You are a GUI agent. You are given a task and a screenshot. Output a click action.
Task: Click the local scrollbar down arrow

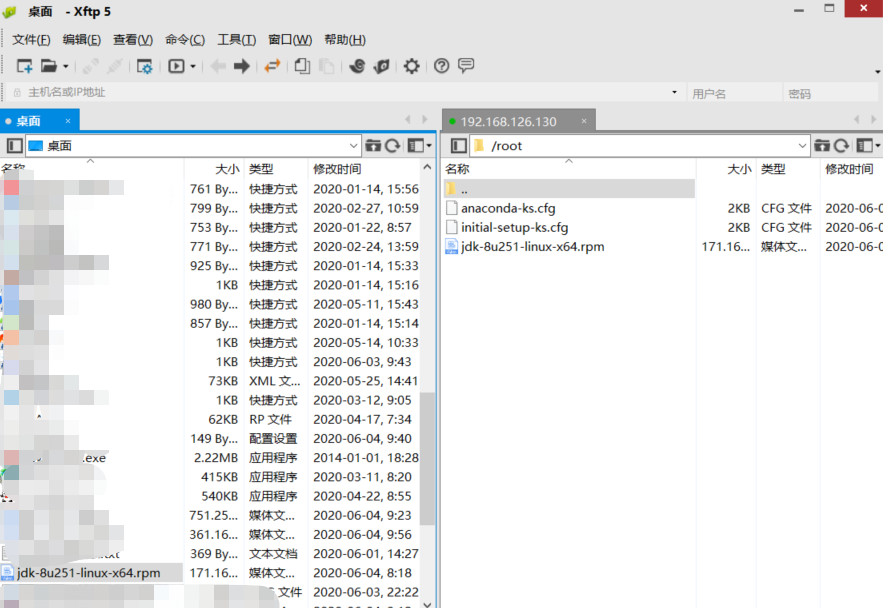(x=427, y=603)
